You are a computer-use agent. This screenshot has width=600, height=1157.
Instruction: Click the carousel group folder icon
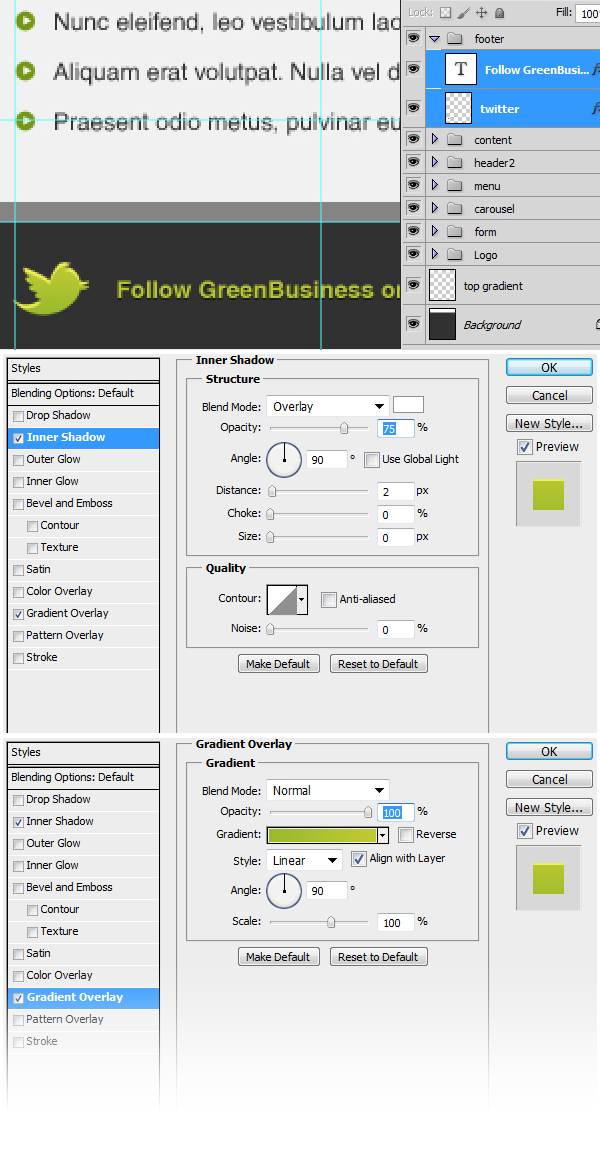point(455,208)
